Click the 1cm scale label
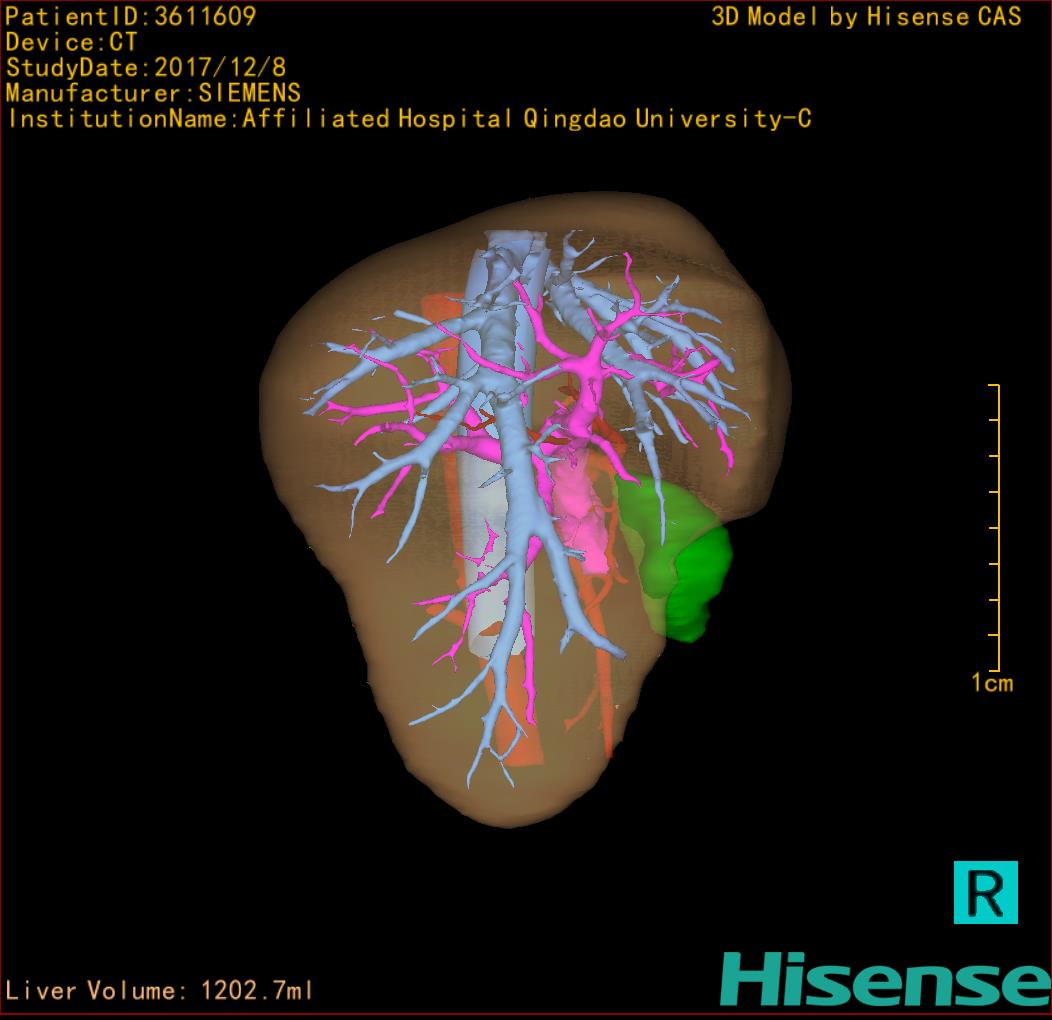The image size is (1052, 1020). [x=991, y=684]
